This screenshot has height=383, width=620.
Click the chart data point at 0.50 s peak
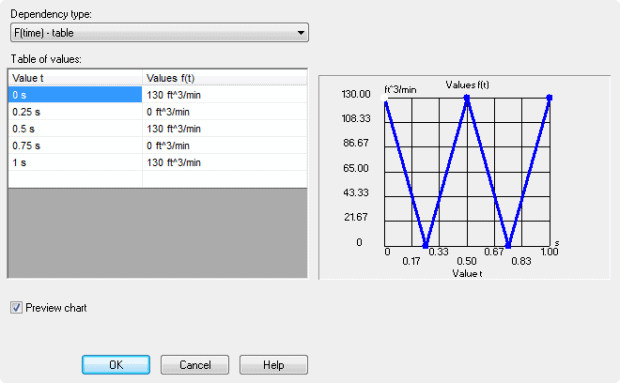pyautogui.click(x=467, y=97)
